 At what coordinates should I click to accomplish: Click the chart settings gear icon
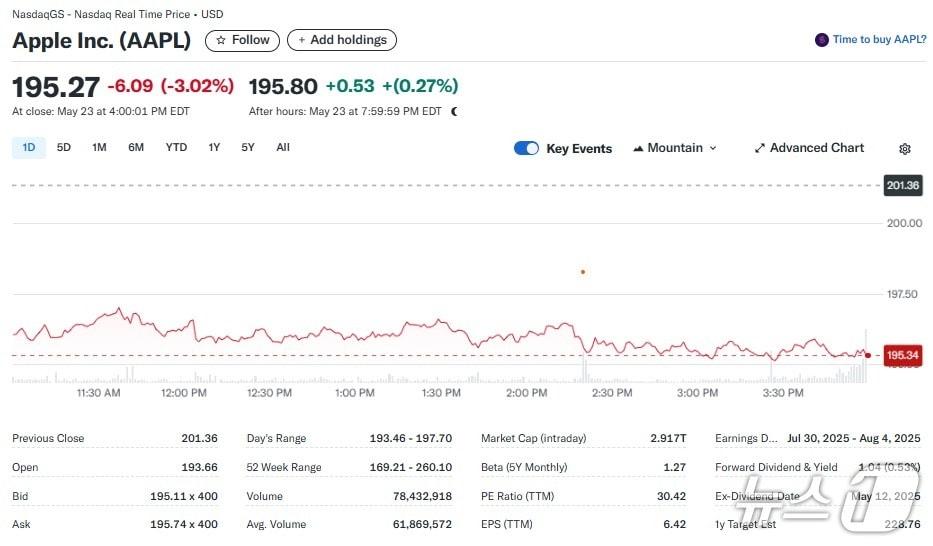[904, 149]
